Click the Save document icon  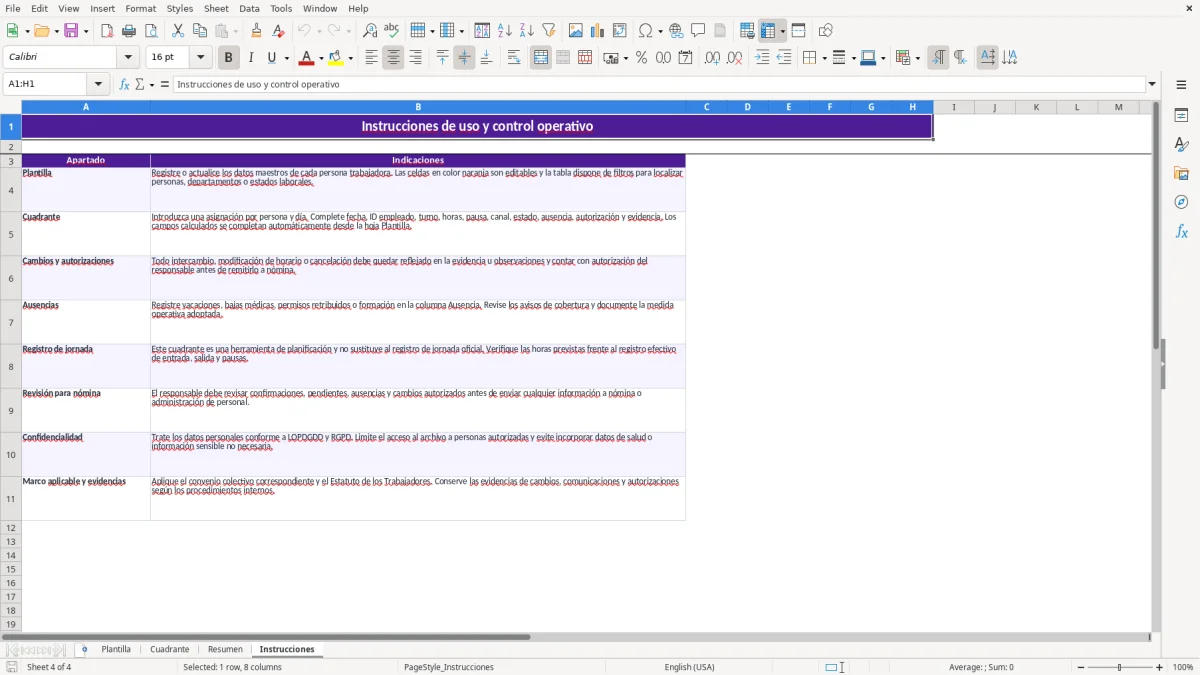[73, 31]
